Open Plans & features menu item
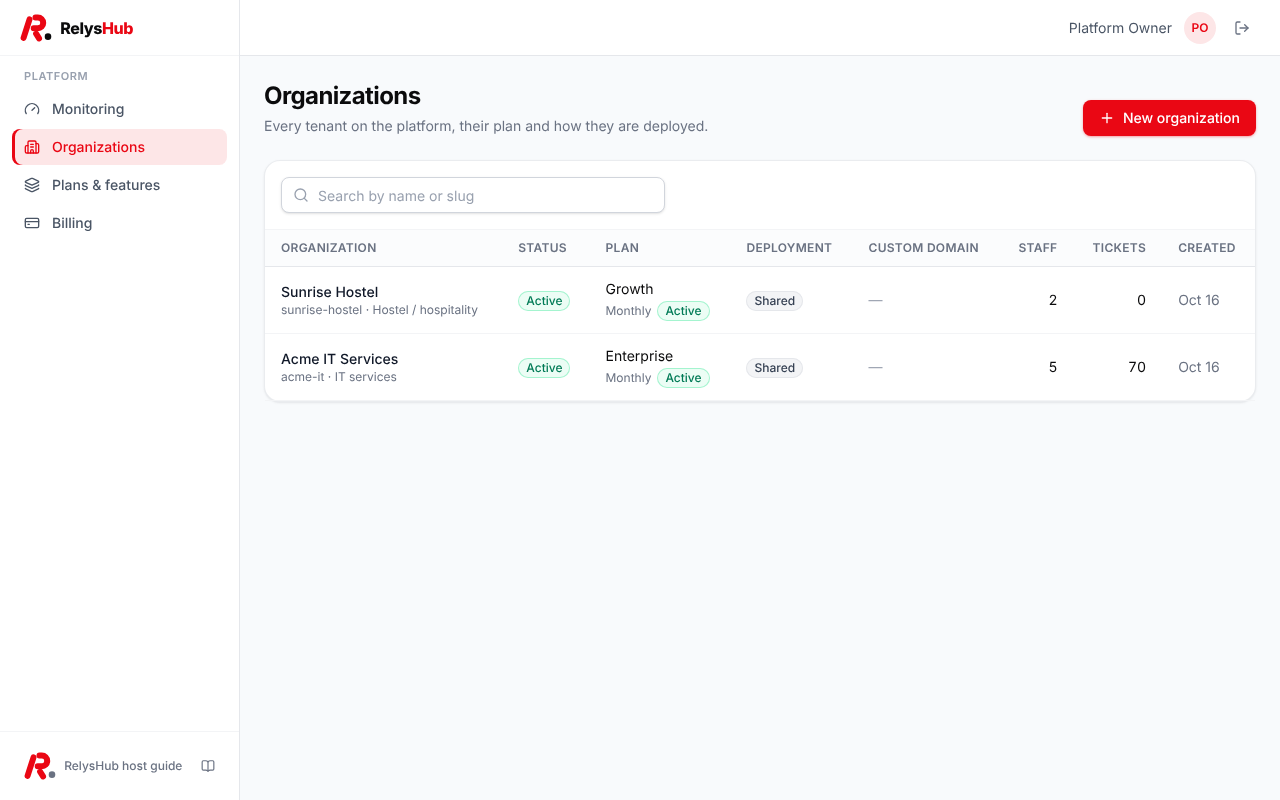The width and height of the screenshot is (1280, 800). [x=120, y=185]
